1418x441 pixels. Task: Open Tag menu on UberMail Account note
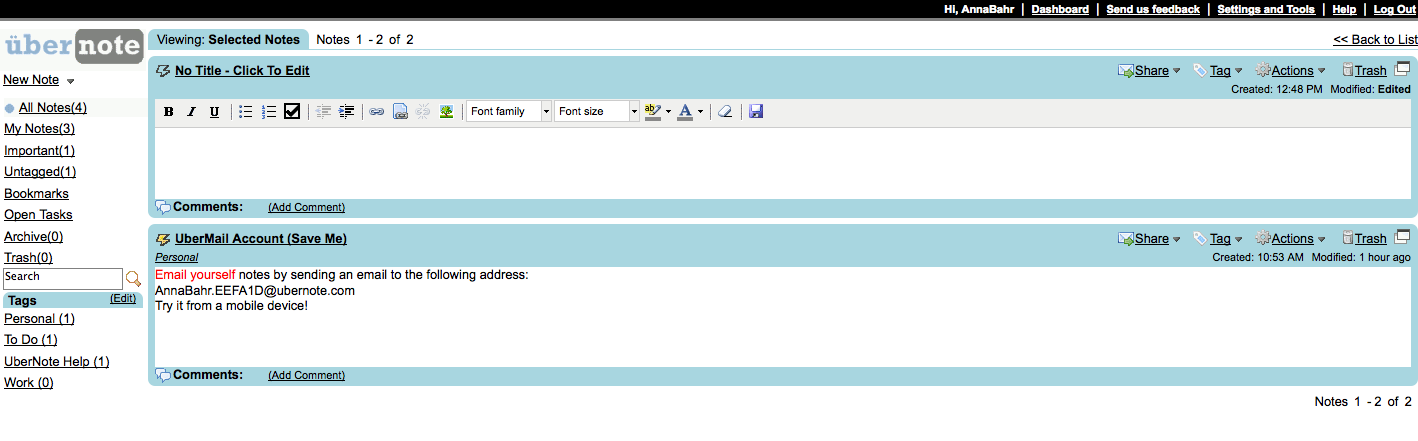pos(1218,239)
